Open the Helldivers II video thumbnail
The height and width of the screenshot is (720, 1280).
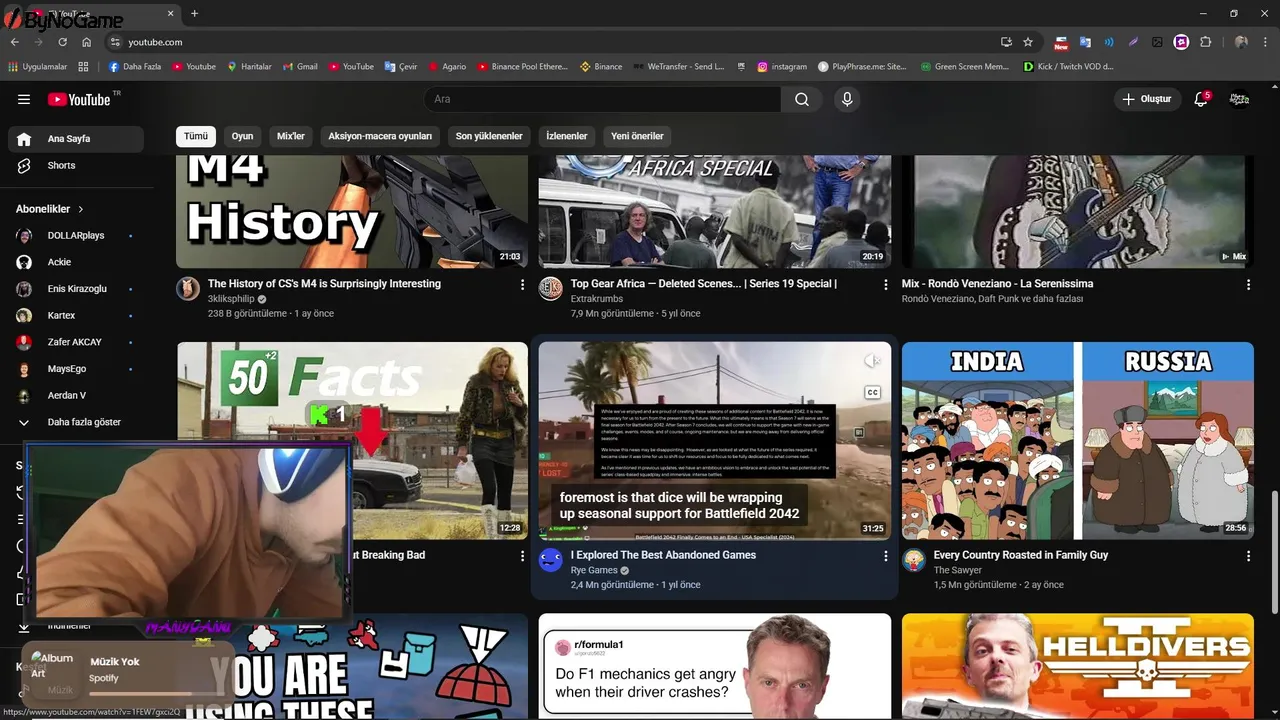[1078, 666]
